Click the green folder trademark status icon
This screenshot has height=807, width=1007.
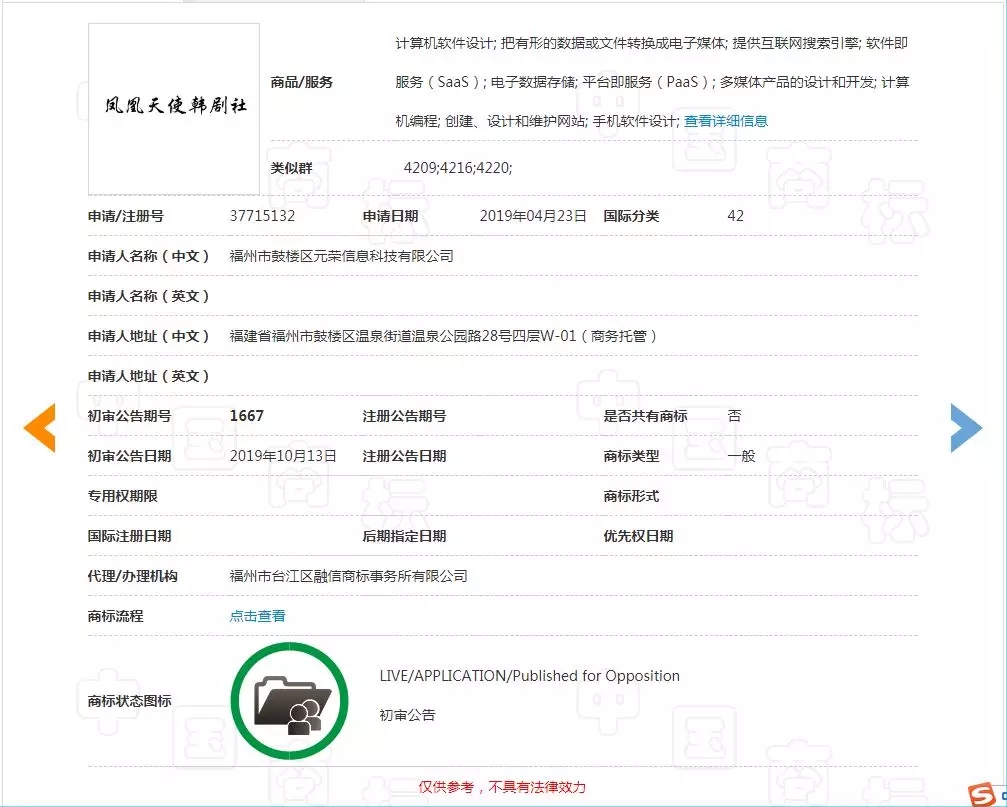(290, 700)
